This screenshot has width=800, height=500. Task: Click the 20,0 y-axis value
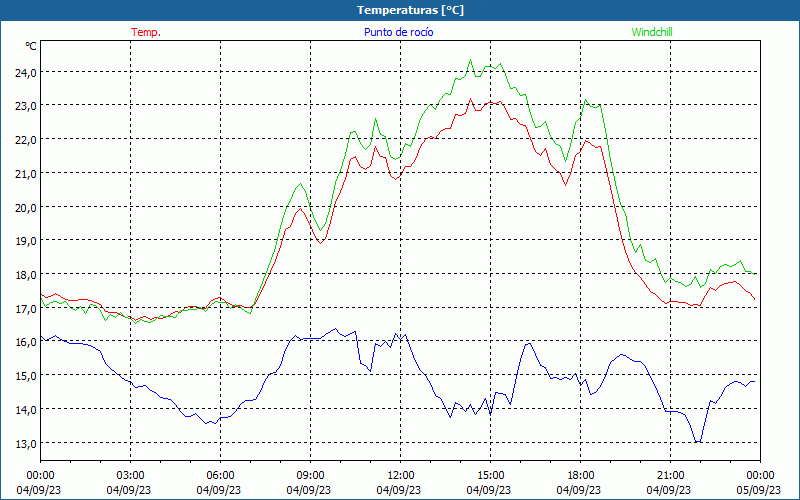26,208
